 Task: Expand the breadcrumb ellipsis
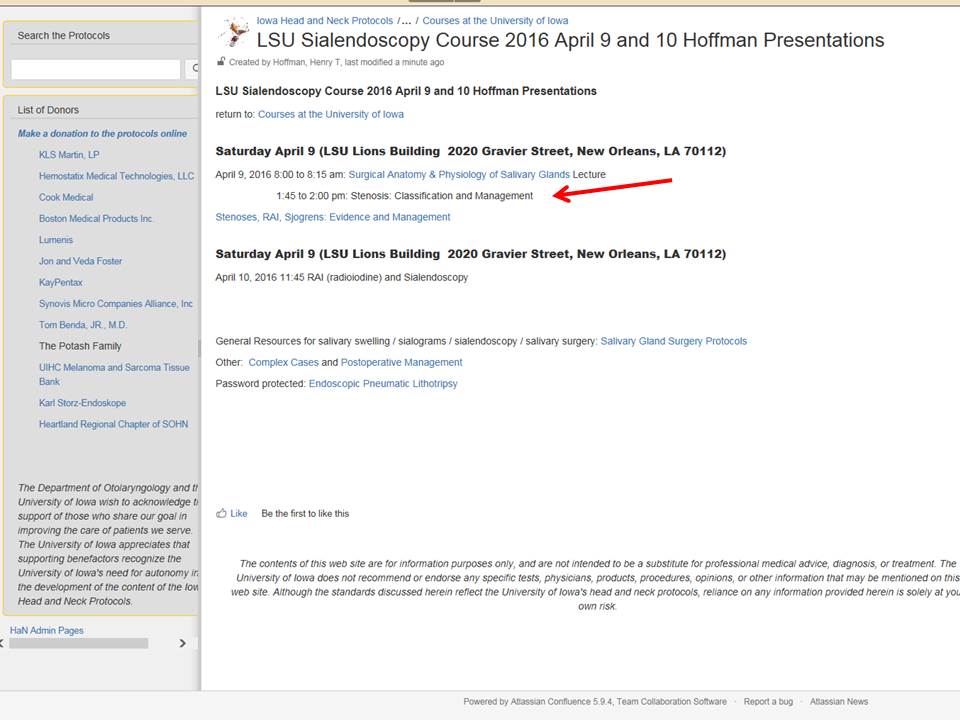pos(406,21)
